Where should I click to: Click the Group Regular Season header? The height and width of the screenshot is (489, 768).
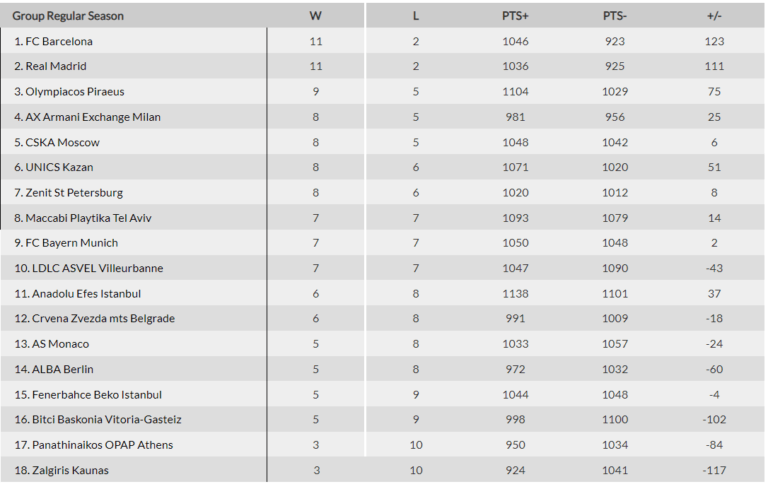coord(68,16)
